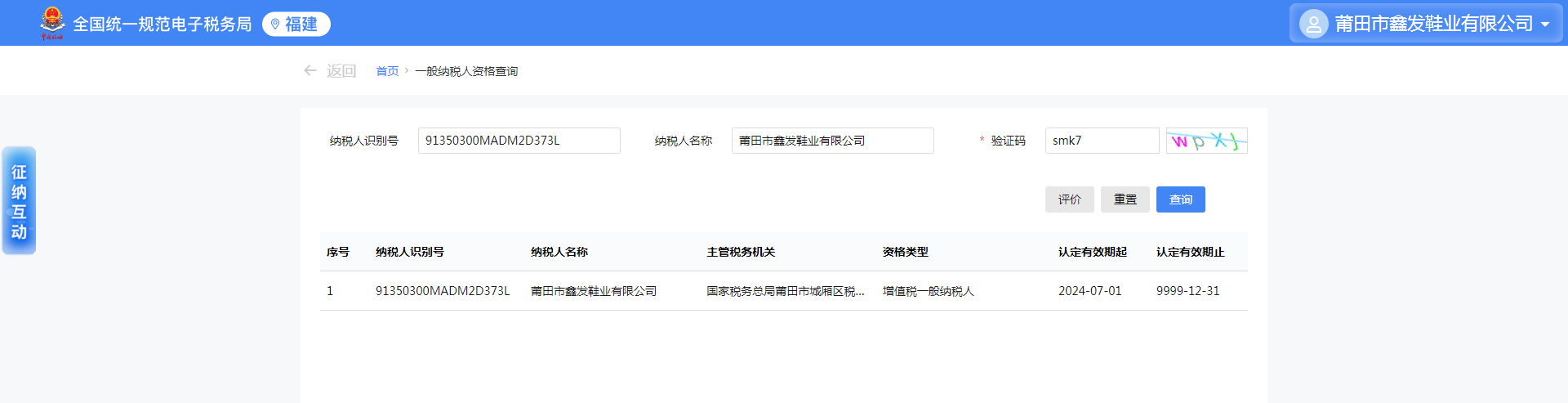The width and height of the screenshot is (1568, 403).
Task: Open the 征纳互动 side panel
Action: point(19,201)
